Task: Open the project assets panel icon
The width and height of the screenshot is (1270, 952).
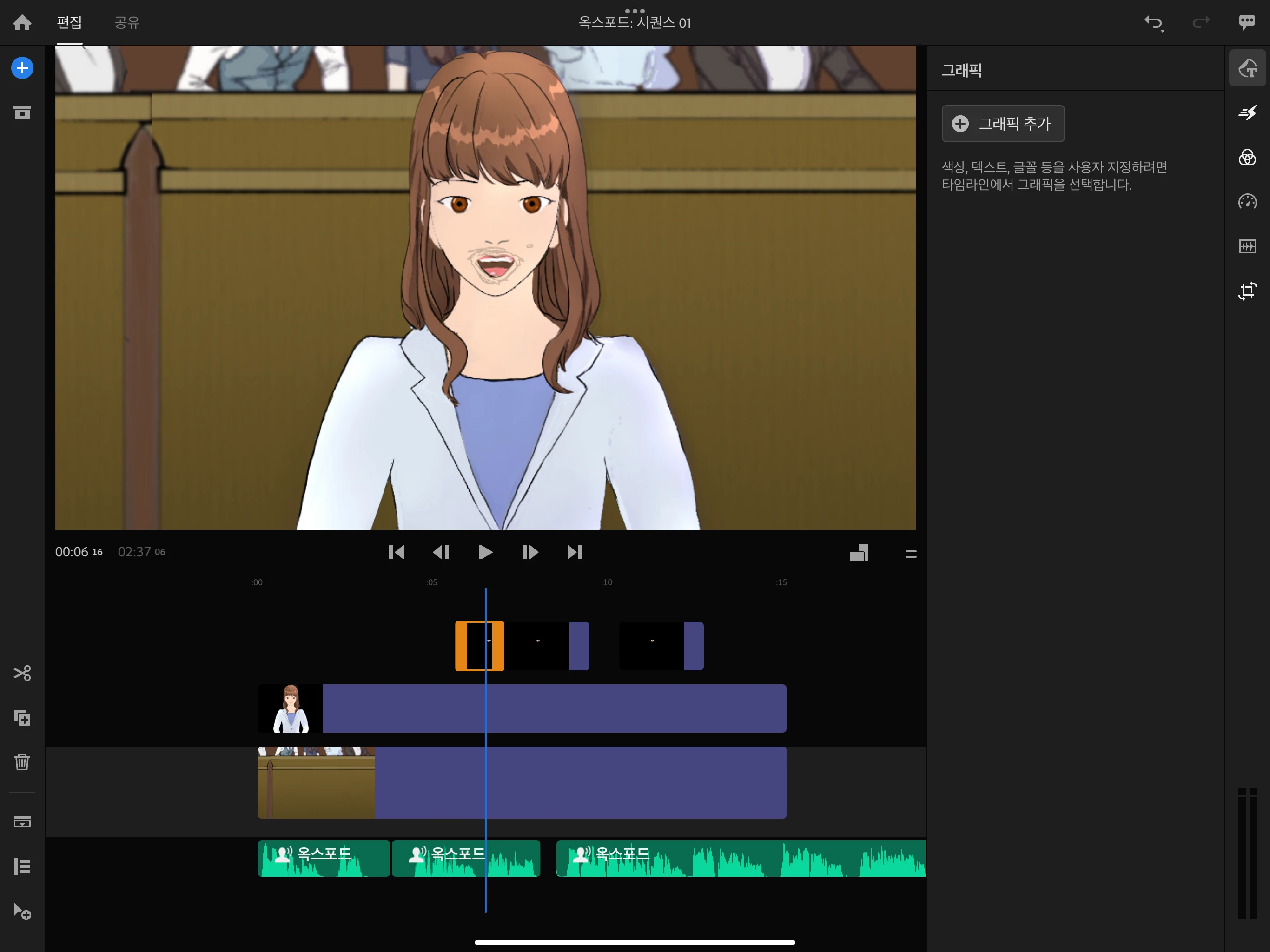Action: coord(22,112)
